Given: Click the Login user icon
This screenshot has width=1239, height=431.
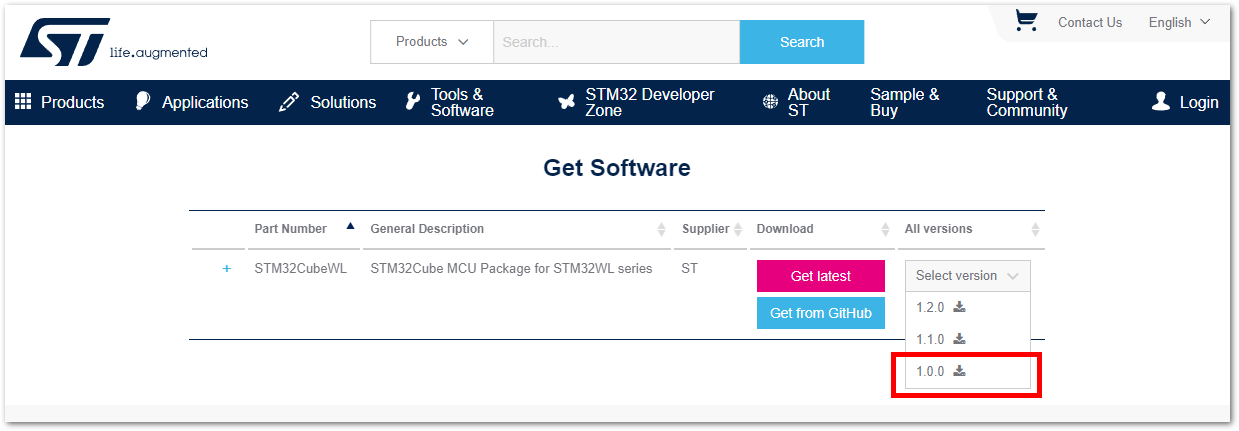Looking at the screenshot, I should (1161, 101).
